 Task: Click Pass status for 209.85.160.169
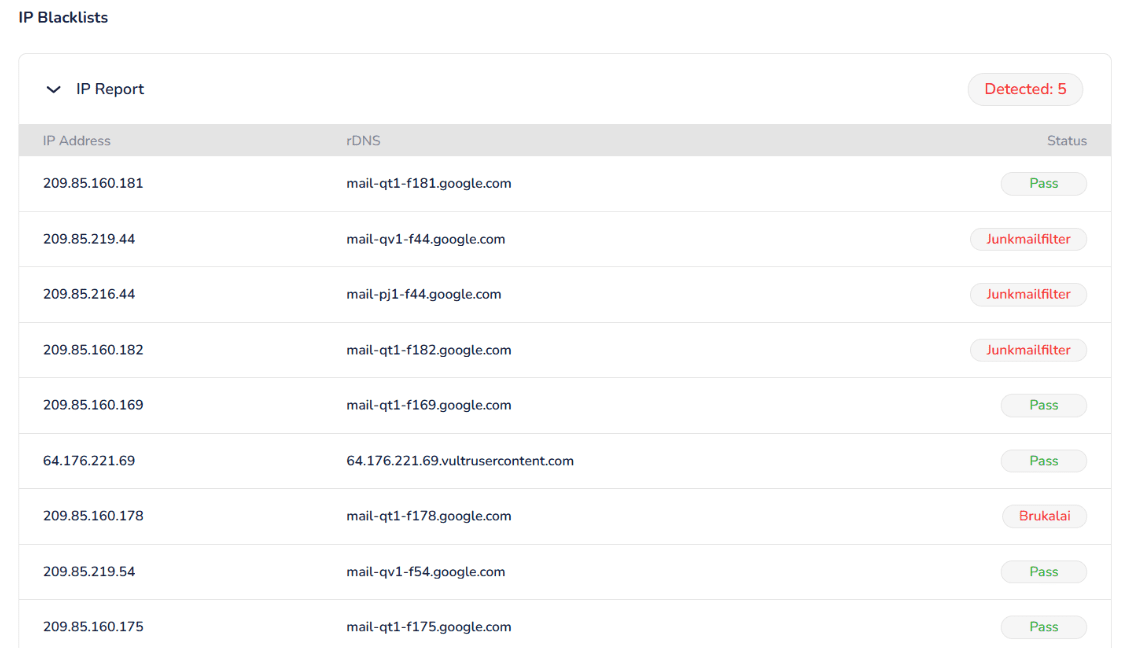(1044, 405)
